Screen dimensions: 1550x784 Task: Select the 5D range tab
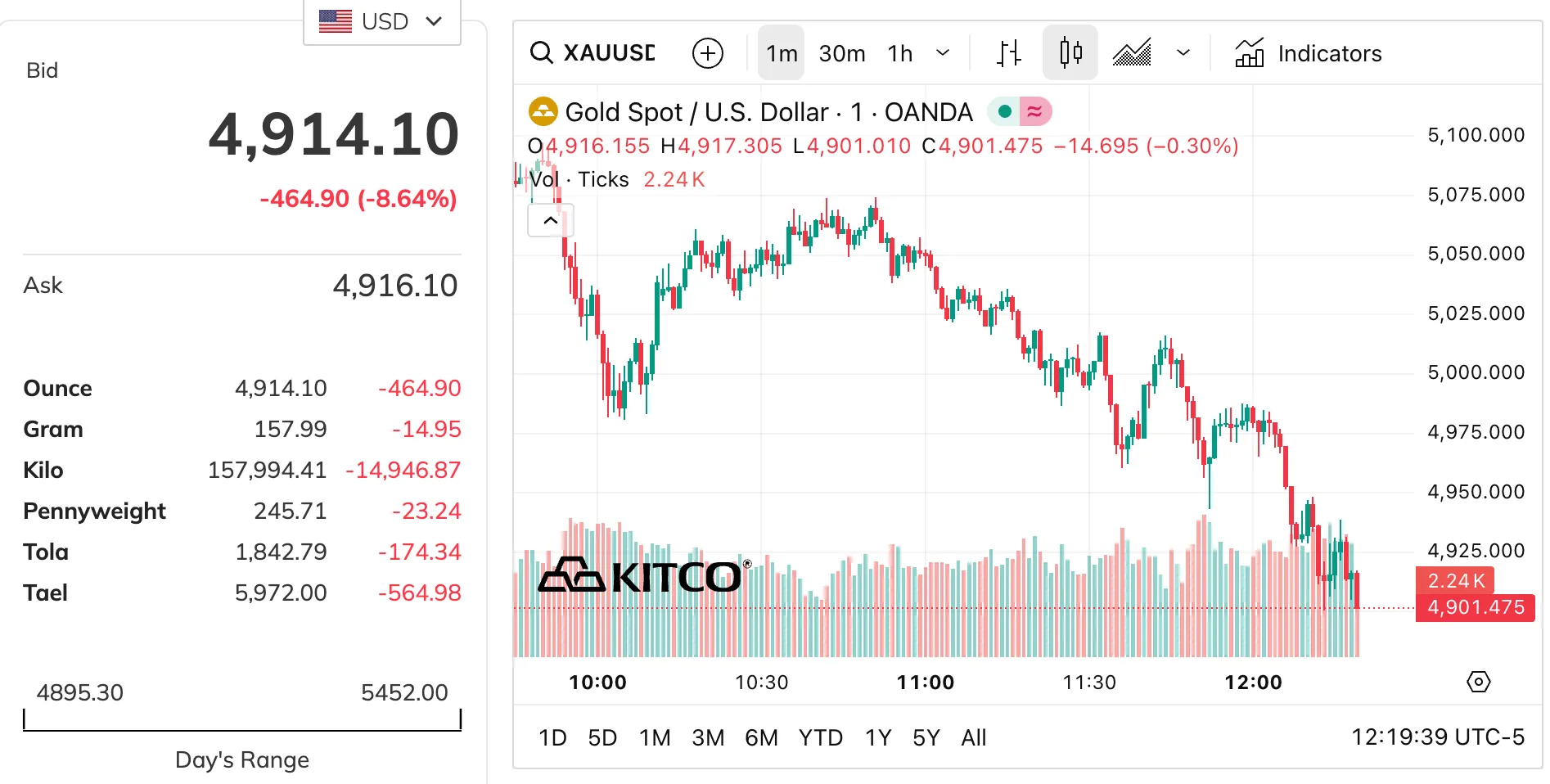(x=602, y=738)
